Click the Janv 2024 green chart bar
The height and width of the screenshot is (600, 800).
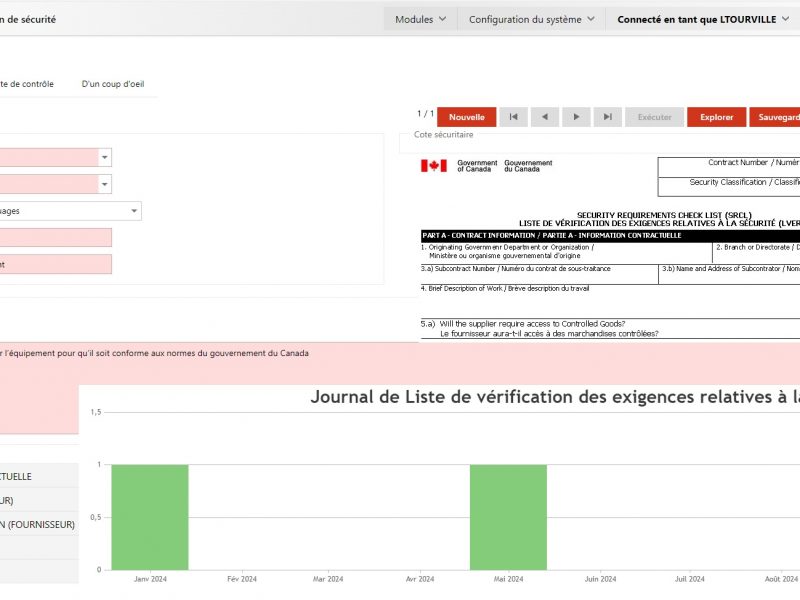pyautogui.click(x=149, y=516)
